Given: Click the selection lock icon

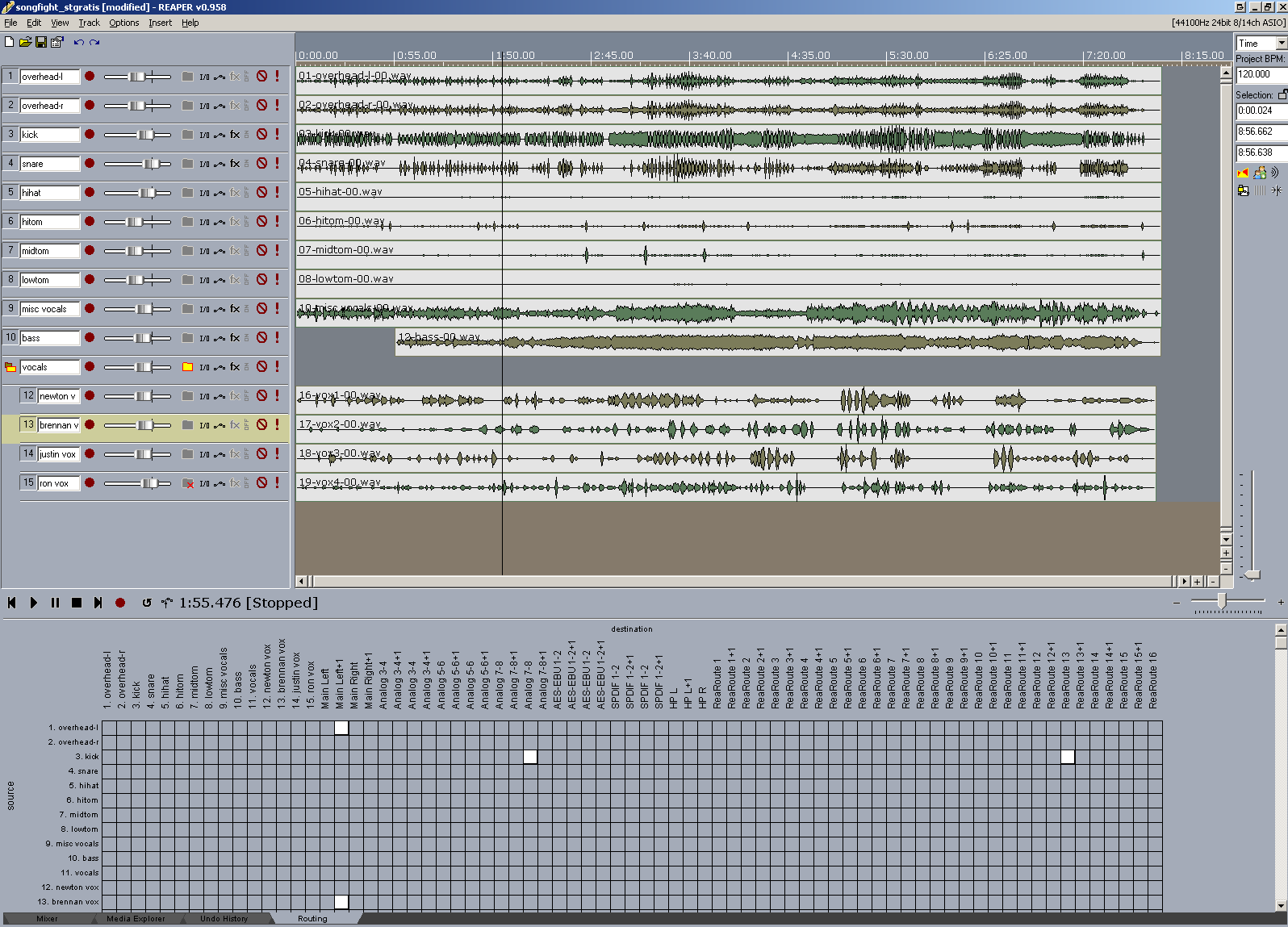Looking at the screenshot, I should (1282, 94).
